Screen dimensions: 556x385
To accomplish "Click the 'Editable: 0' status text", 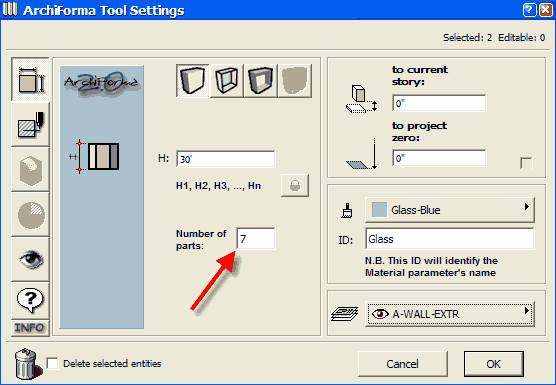I will [521, 38].
